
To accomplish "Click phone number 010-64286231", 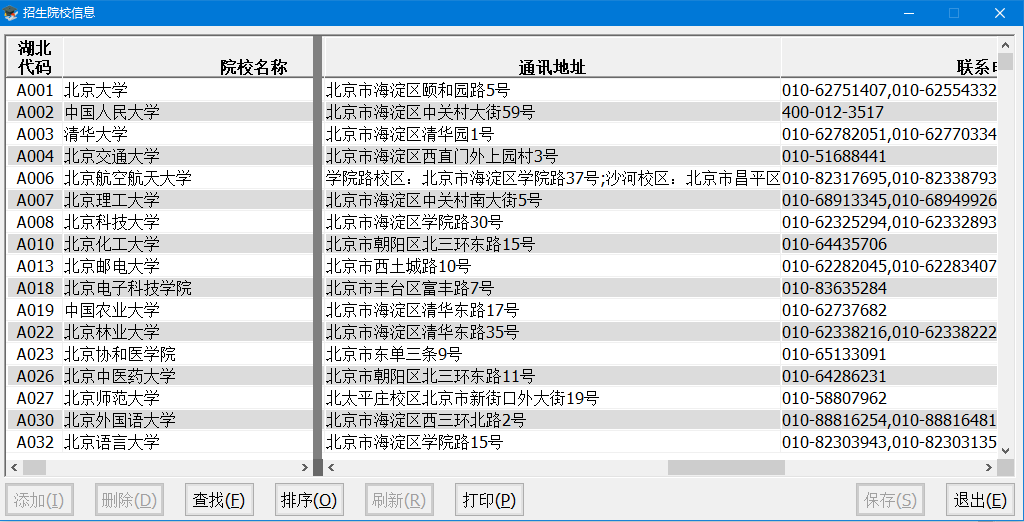I will click(889, 376).
